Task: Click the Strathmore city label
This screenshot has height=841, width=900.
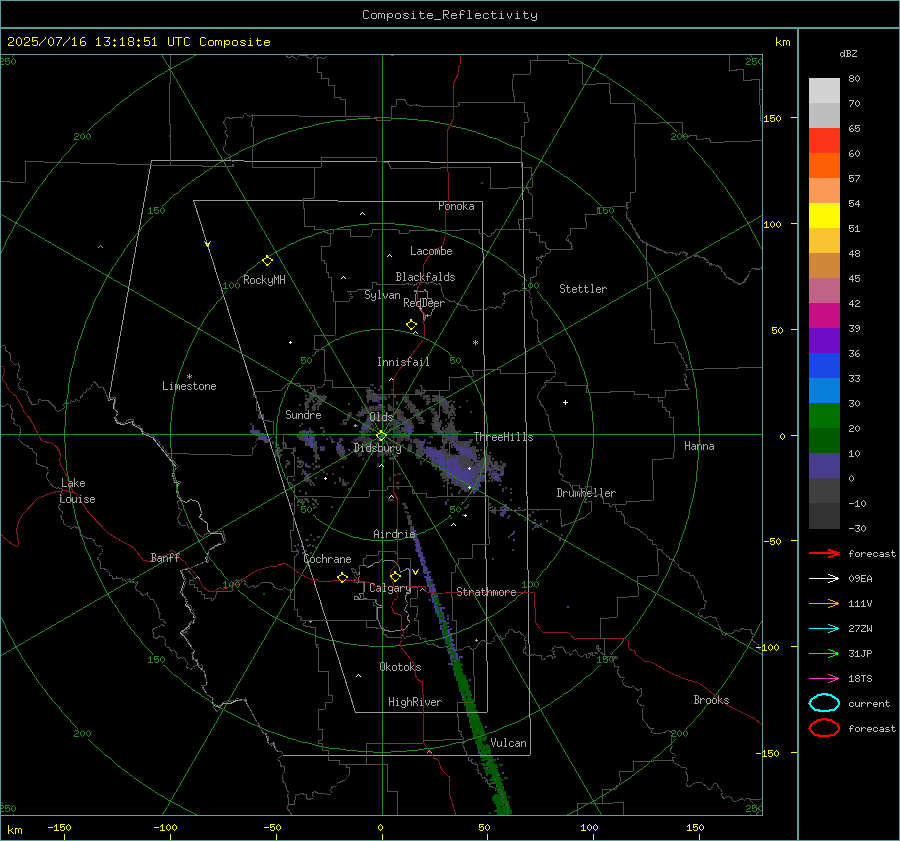Action: [486, 592]
